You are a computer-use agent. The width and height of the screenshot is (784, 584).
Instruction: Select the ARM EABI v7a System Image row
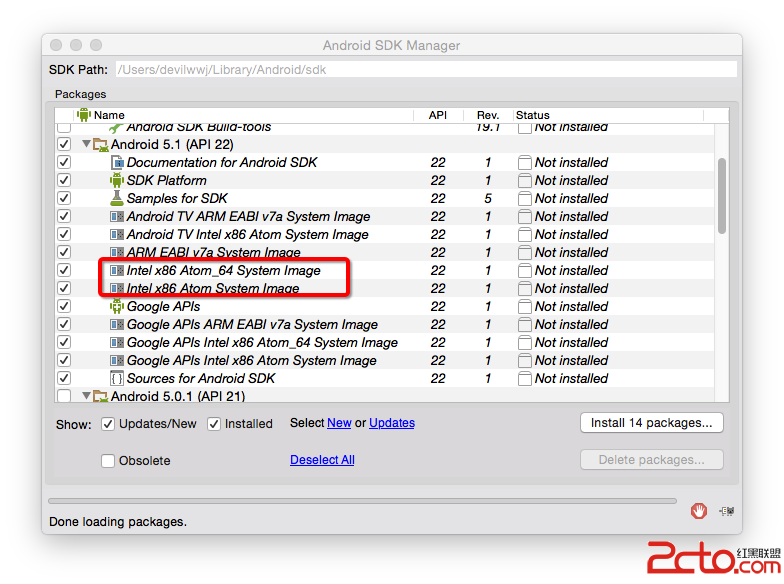click(384, 252)
